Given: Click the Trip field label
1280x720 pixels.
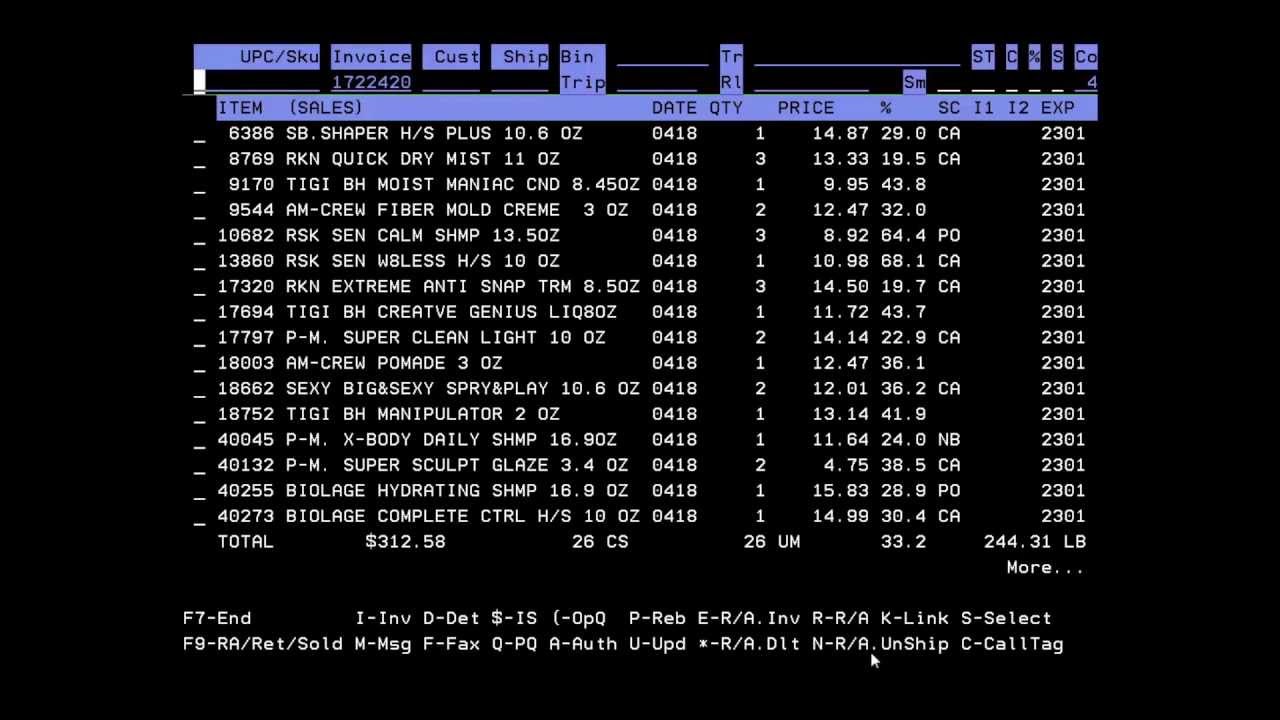Looking at the screenshot, I should pos(582,82).
